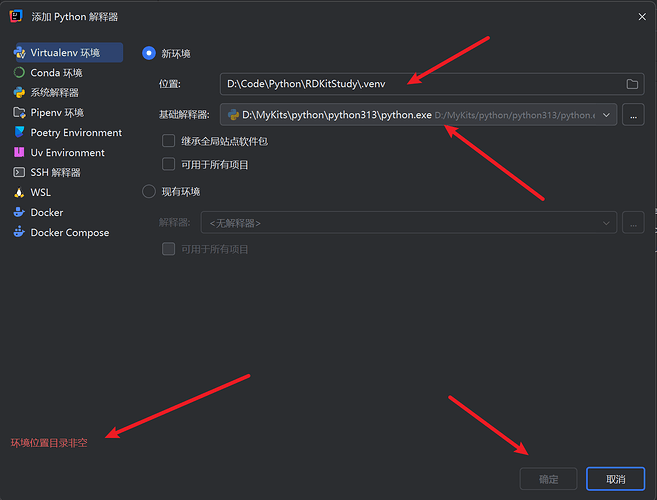Click the Python icon in 基础解释器 combo box
657x500 pixels.
tap(233, 114)
